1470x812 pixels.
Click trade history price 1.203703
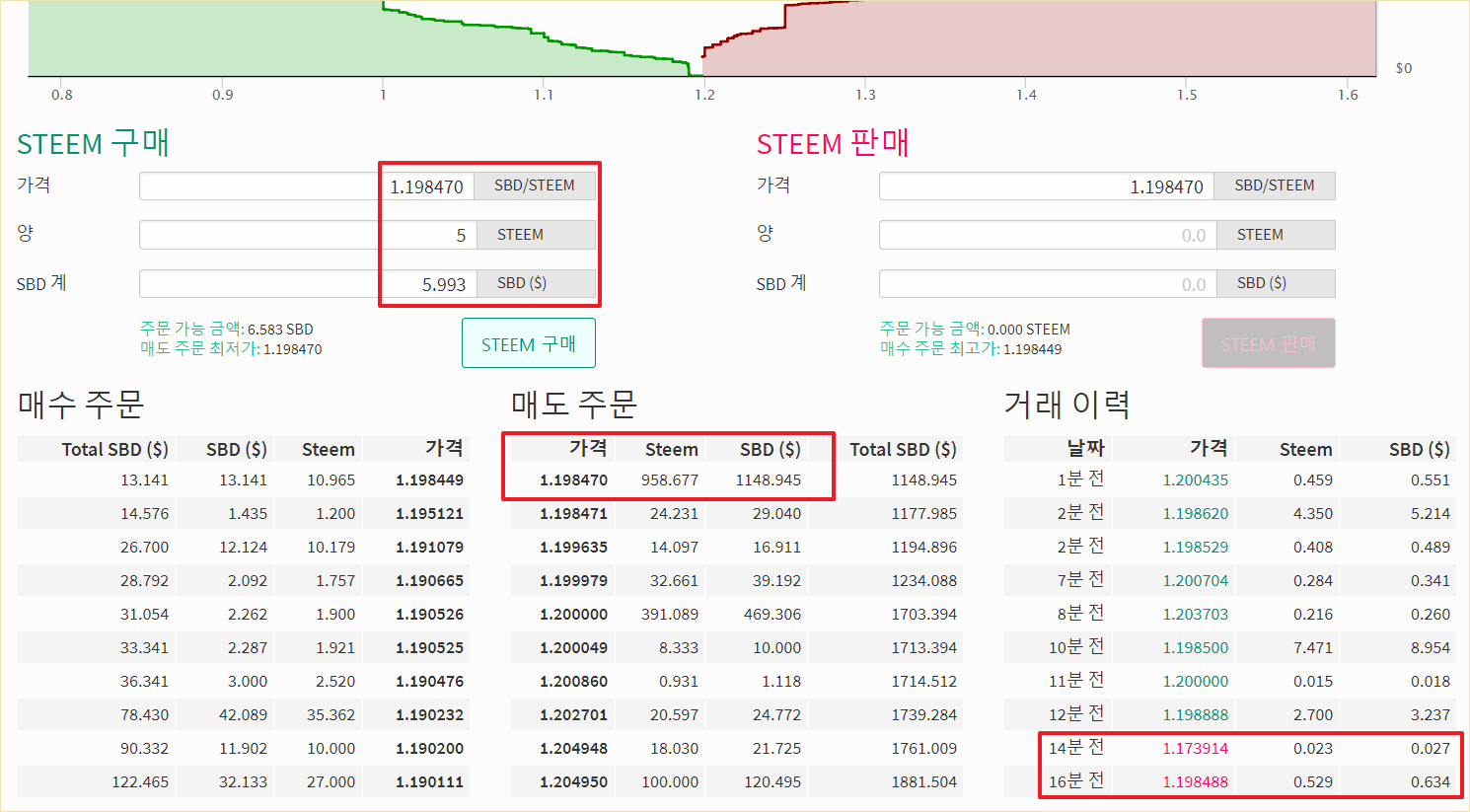click(1195, 615)
